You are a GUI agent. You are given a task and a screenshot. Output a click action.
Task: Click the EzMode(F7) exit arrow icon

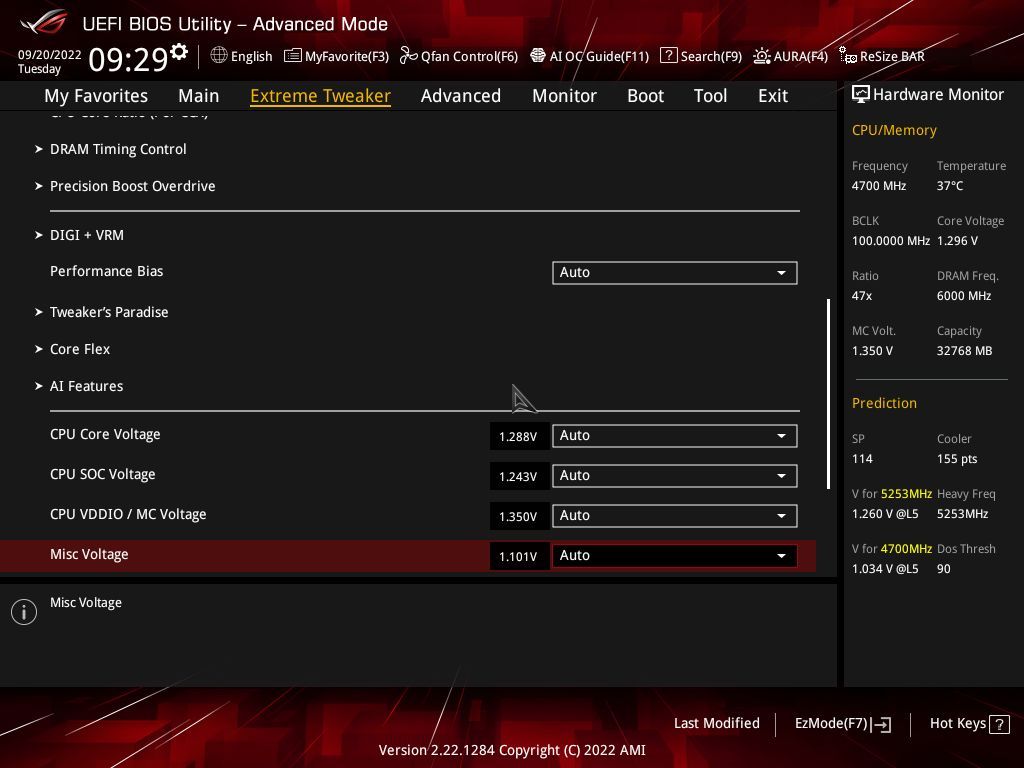[x=881, y=724]
